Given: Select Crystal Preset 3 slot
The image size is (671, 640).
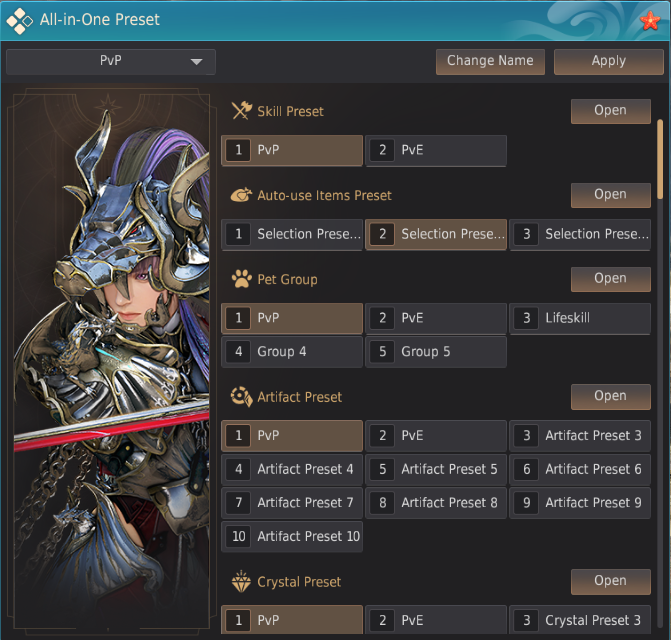Looking at the screenshot, I should (580, 621).
